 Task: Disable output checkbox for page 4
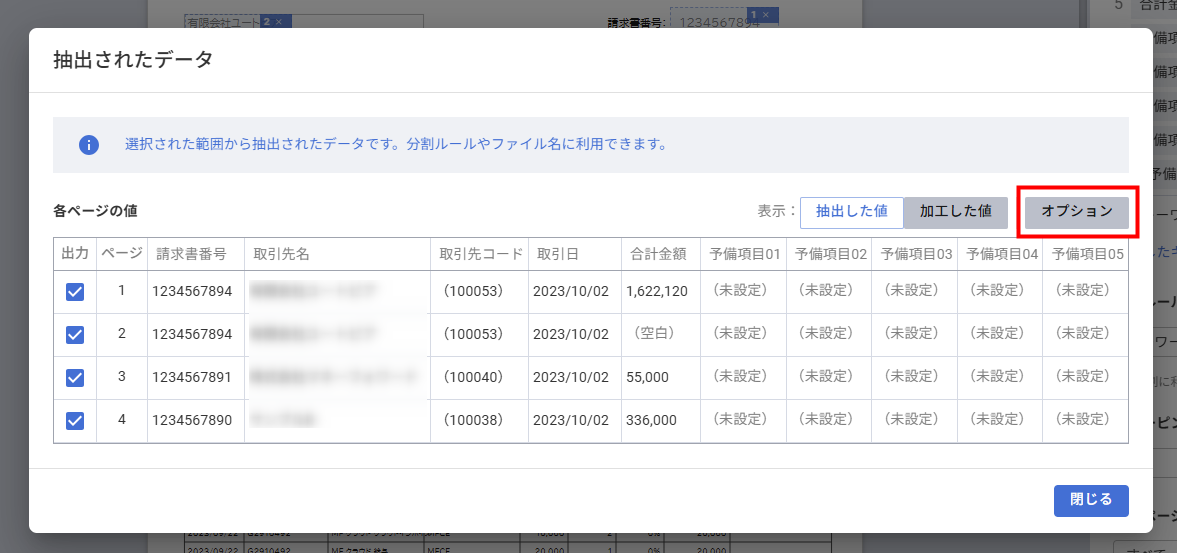point(75,421)
